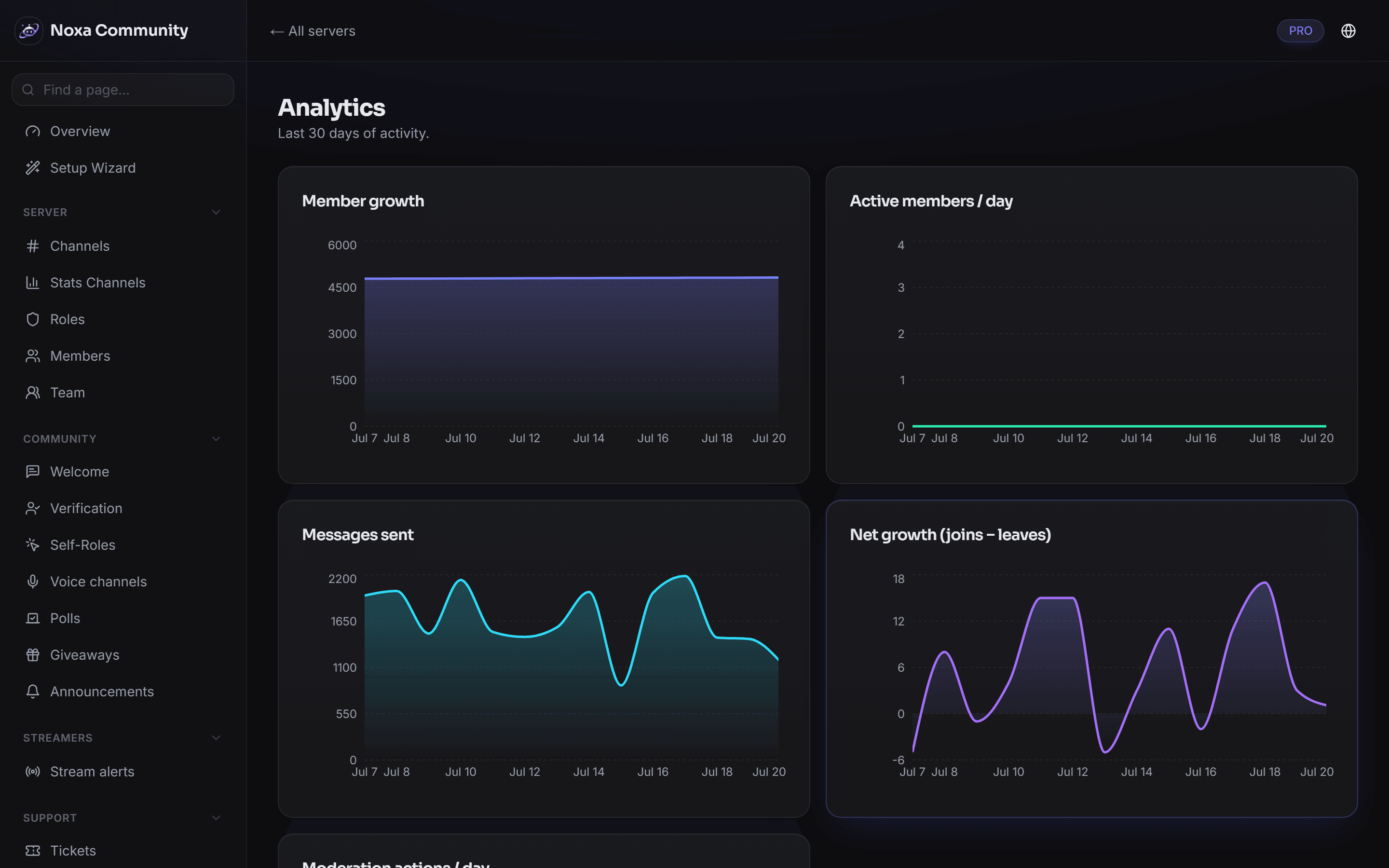
Task: Collapse the COMMUNITY section chevron
Action: pyautogui.click(x=216, y=439)
